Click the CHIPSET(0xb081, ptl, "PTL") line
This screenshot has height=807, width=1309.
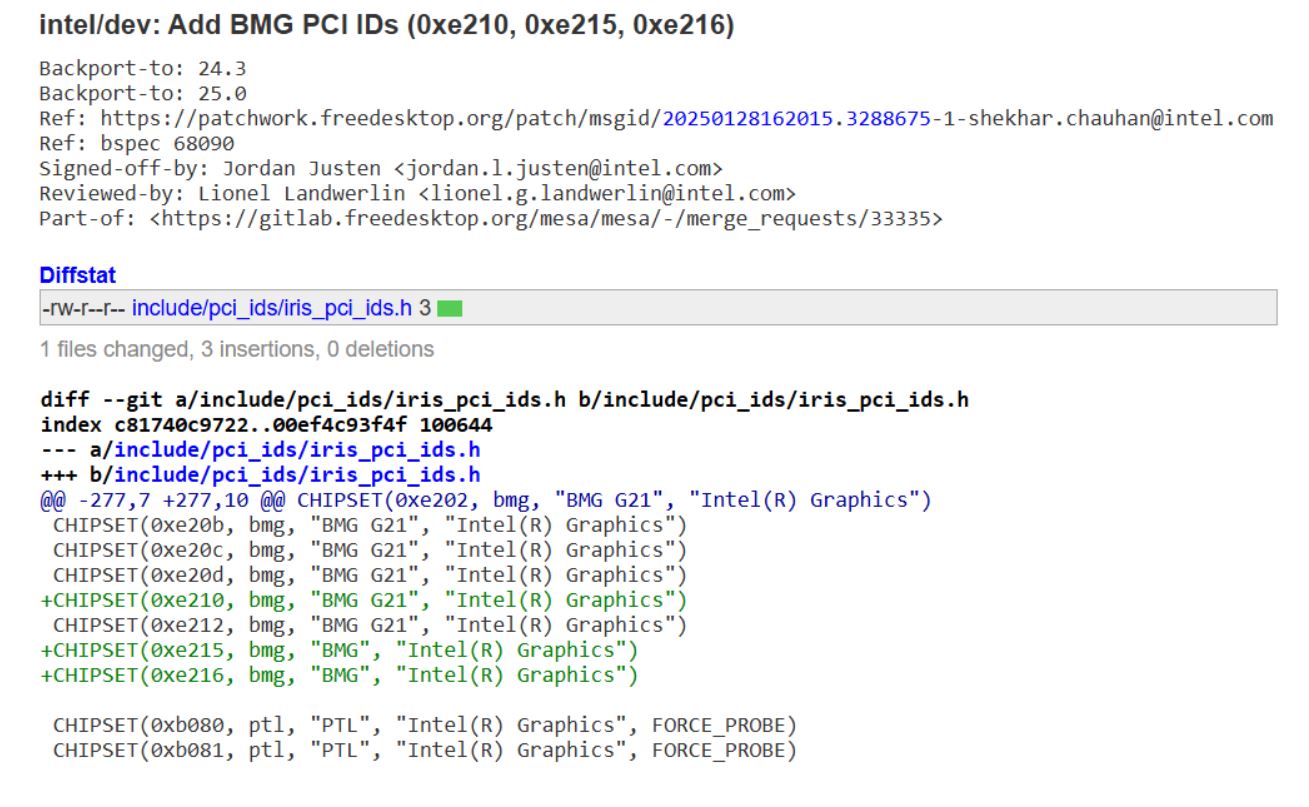425,750
